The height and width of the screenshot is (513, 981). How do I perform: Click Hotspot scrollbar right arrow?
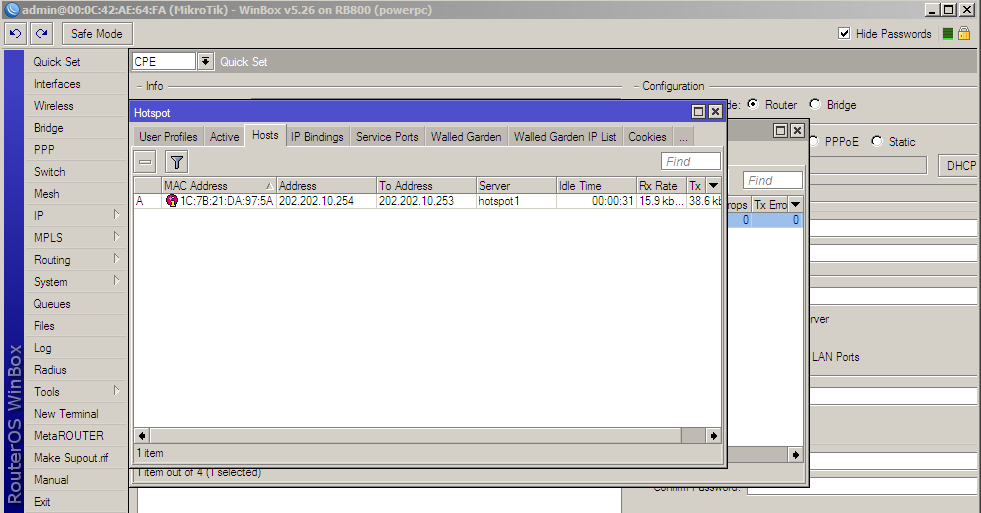[x=713, y=435]
